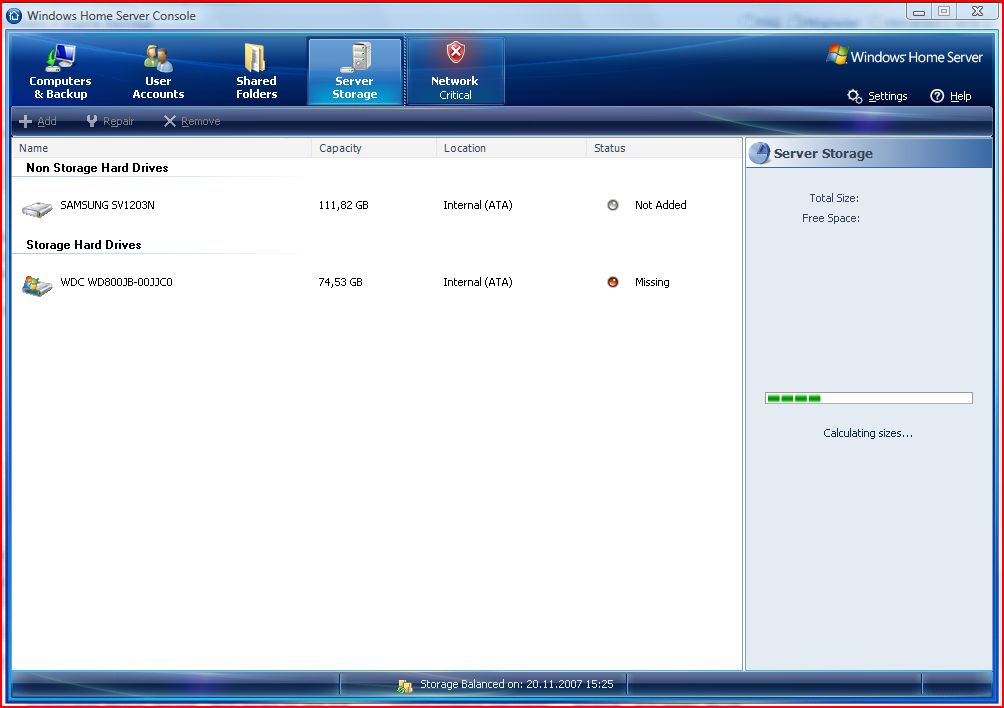Click the Remove toolbar button
The width and height of the screenshot is (1004, 708).
click(191, 121)
